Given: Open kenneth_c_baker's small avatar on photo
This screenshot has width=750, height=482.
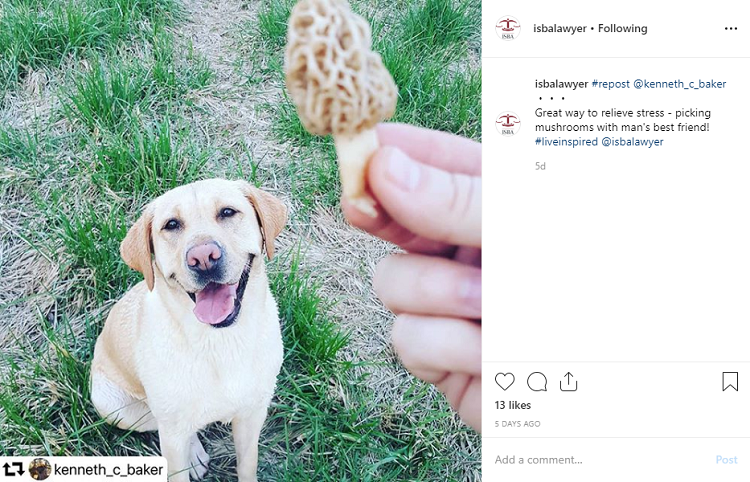Looking at the screenshot, I should pos(40,469).
